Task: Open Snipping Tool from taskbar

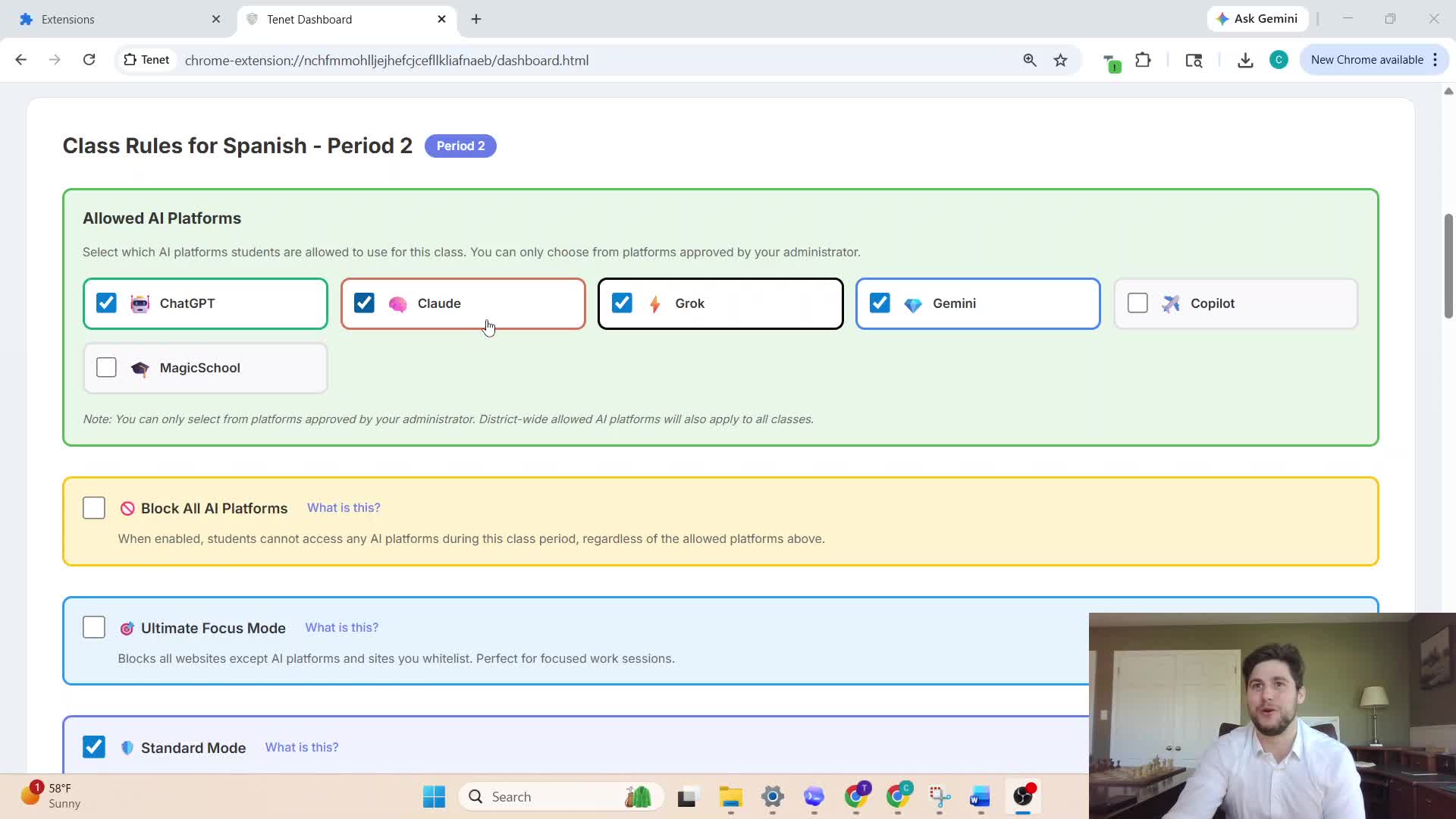Action: [940, 796]
